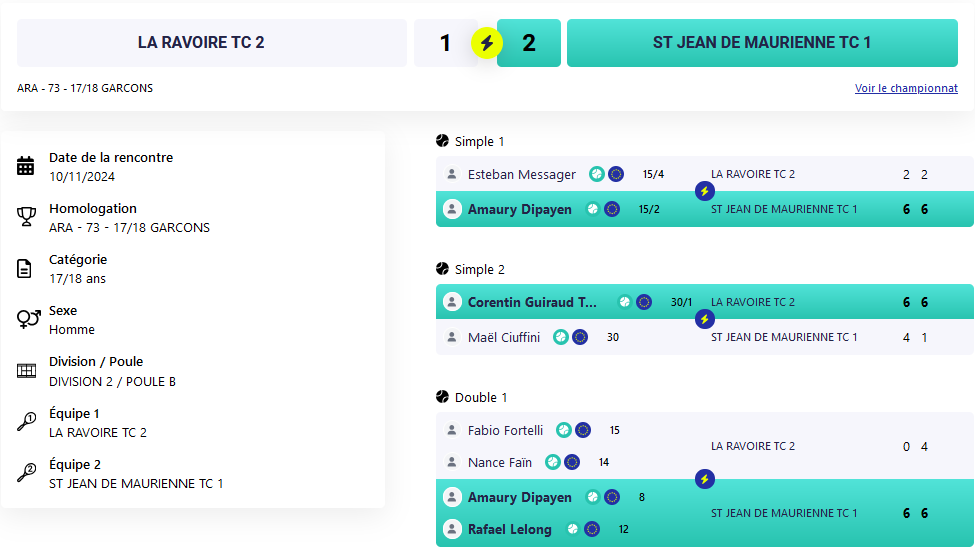
Task: Click the lightning badge in Double 1
Action: tap(705, 479)
